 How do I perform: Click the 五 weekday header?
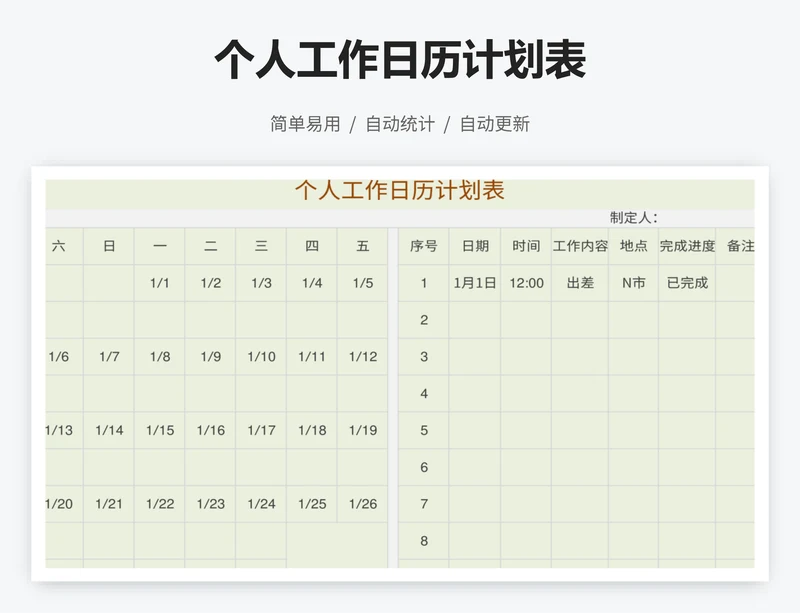point(363,246)
